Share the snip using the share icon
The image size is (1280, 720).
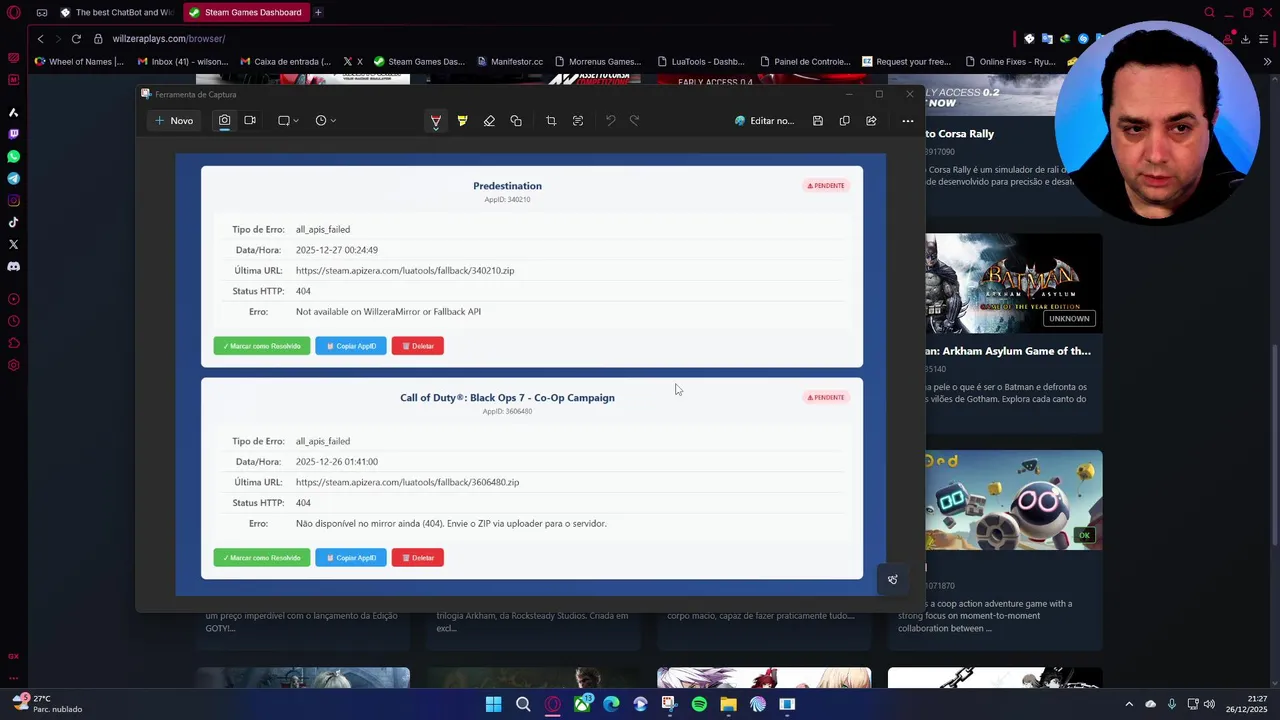871,121
